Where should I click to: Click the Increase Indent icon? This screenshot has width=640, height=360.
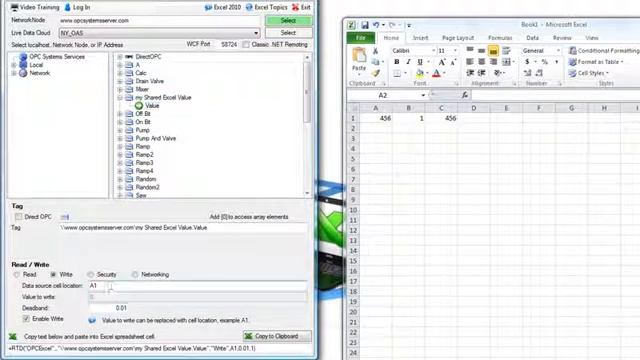pyautogui.click(x=482, y=73)
